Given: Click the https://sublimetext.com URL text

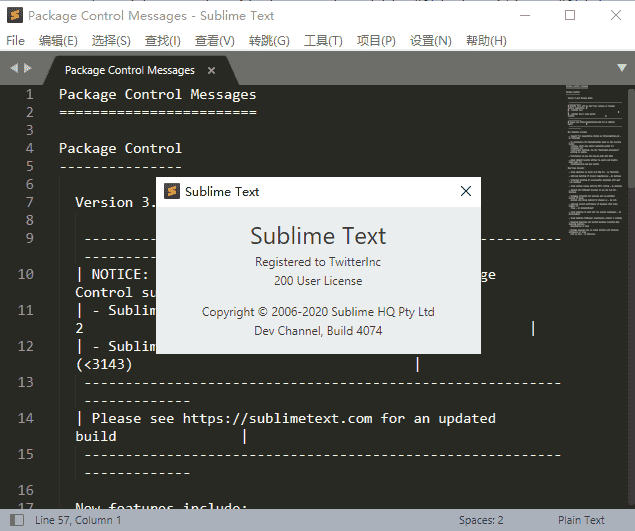Looking at the screenshot, I should (x=277, y=418).
